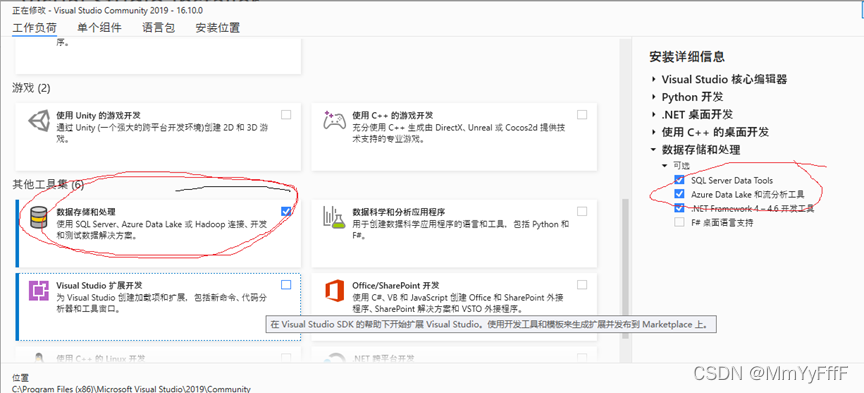Collapse the 可选 optional components list
This screenshot has height=393, width=864.
point(665,165)
